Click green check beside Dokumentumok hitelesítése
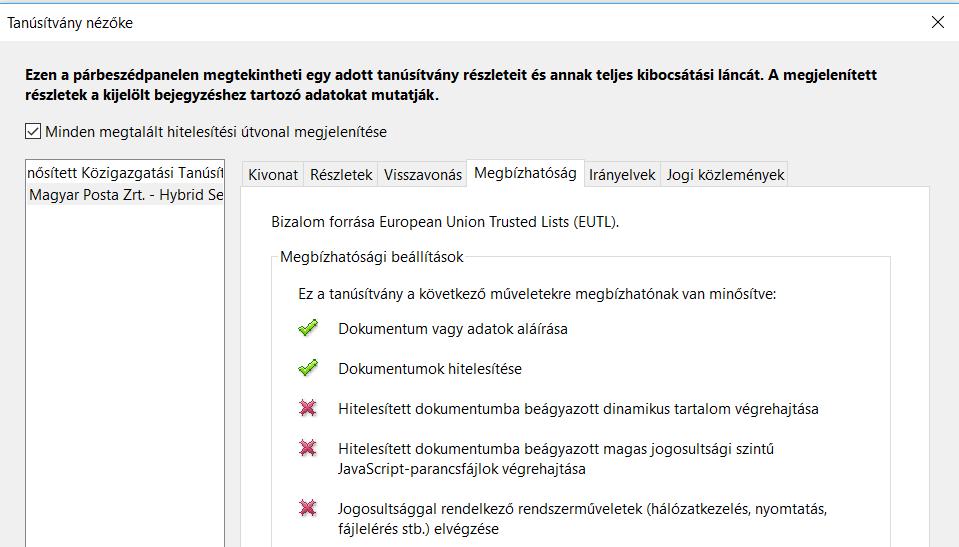This screenshot has height=547, width=959. [308, 368]
